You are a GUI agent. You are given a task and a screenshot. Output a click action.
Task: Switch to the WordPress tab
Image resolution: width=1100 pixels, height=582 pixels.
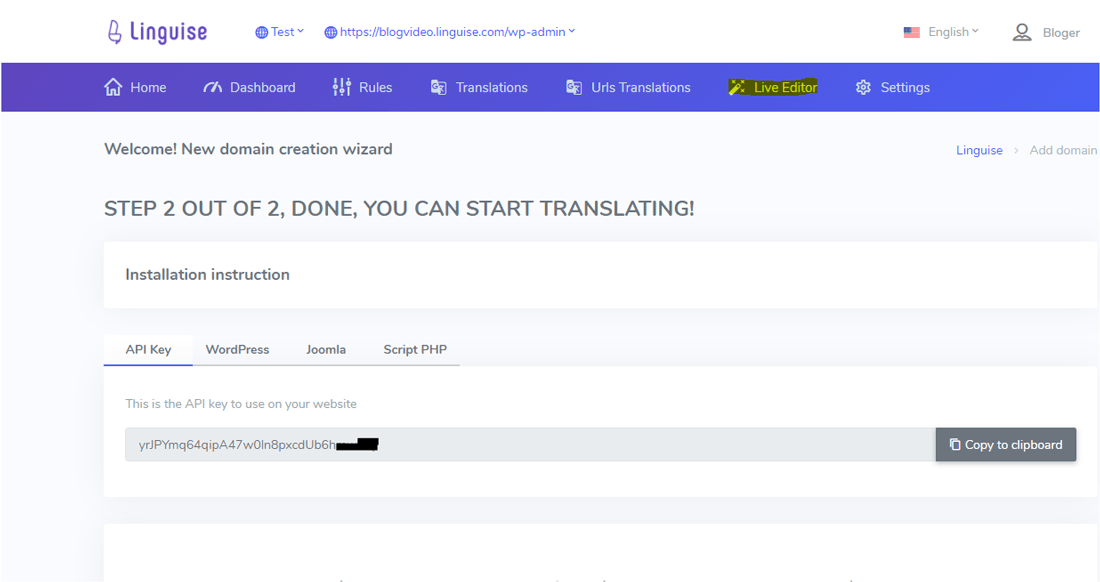237,349
